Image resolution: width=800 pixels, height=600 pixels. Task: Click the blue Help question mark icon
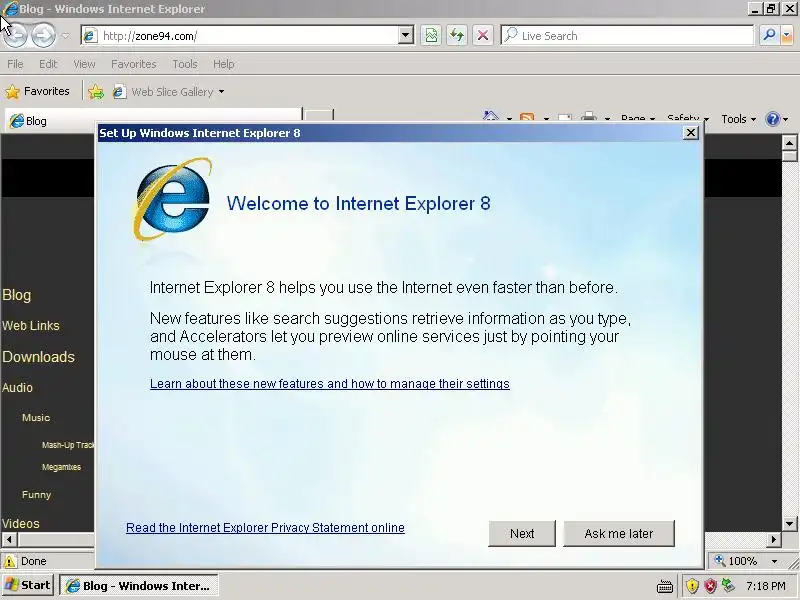[772, 119]
